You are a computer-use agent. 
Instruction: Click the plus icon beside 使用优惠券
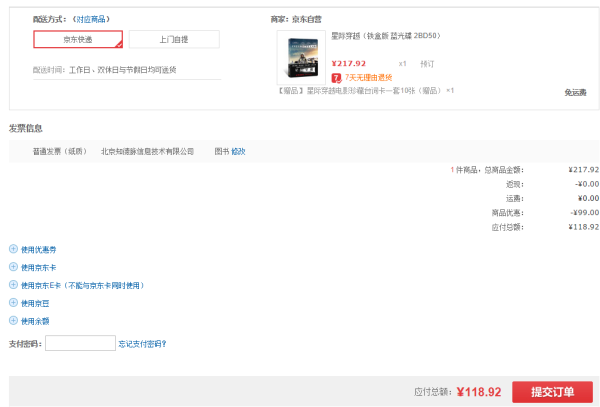click(13, 249)
